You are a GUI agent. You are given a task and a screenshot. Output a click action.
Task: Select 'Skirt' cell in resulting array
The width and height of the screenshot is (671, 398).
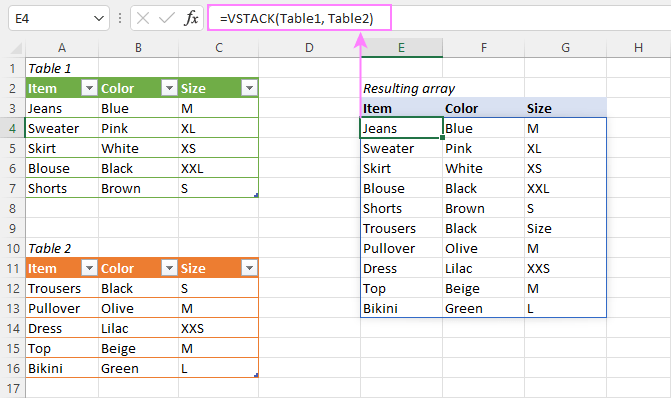401,168
